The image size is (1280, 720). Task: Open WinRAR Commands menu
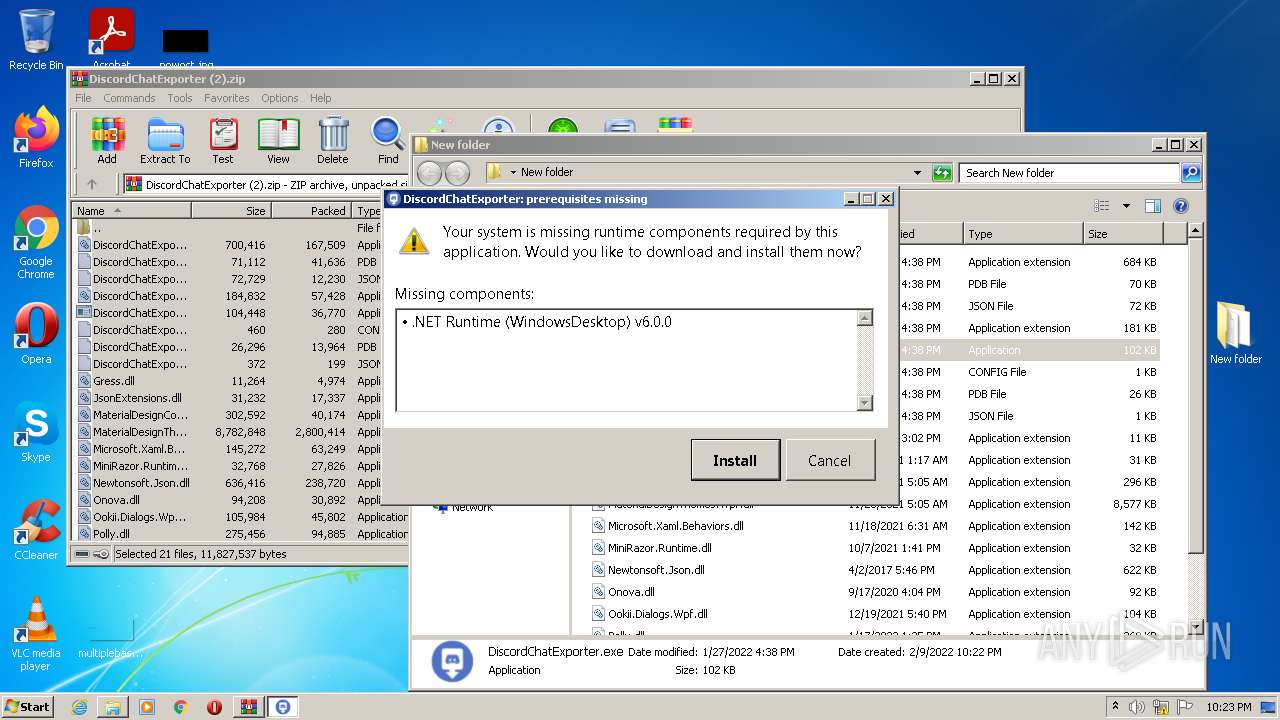click(129, 98)
